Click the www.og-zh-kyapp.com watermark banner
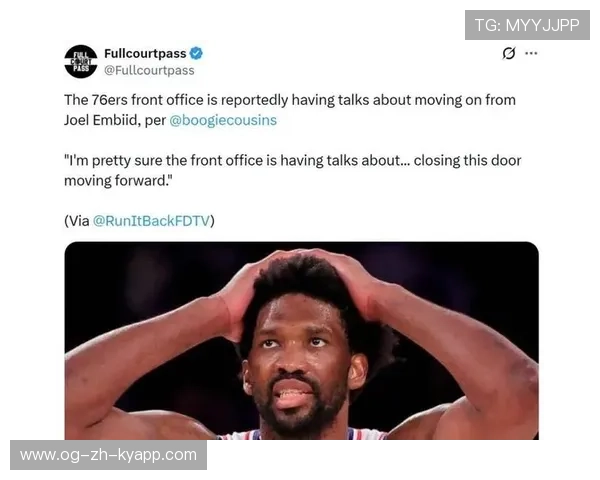Viewport: 600px width, 480px height. pyautogui.click(x=108, y=455)
